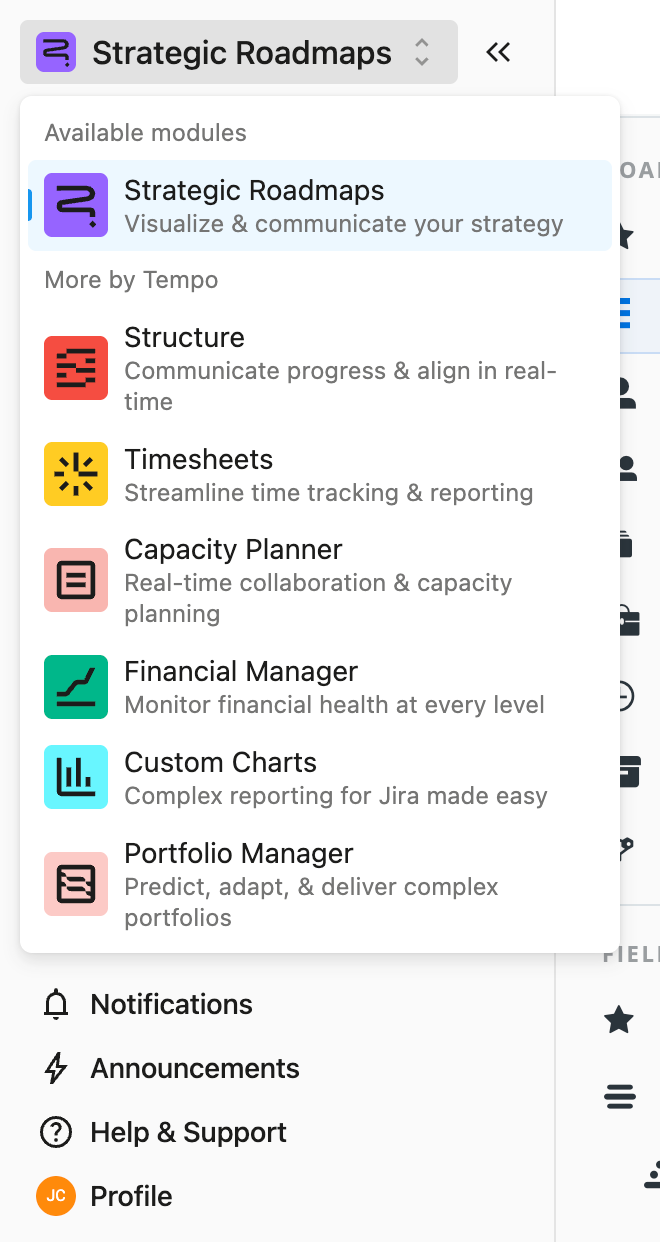Click the orange JC profile avatar
This screenshot has width=660, height=1242.
56,1196
